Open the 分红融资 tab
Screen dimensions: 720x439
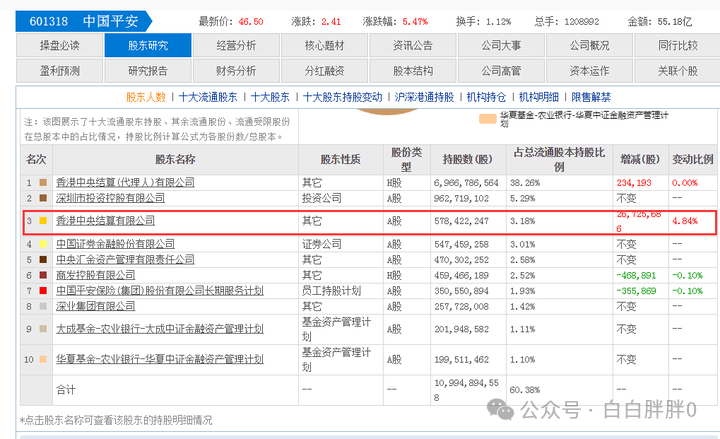coord(324,71)
